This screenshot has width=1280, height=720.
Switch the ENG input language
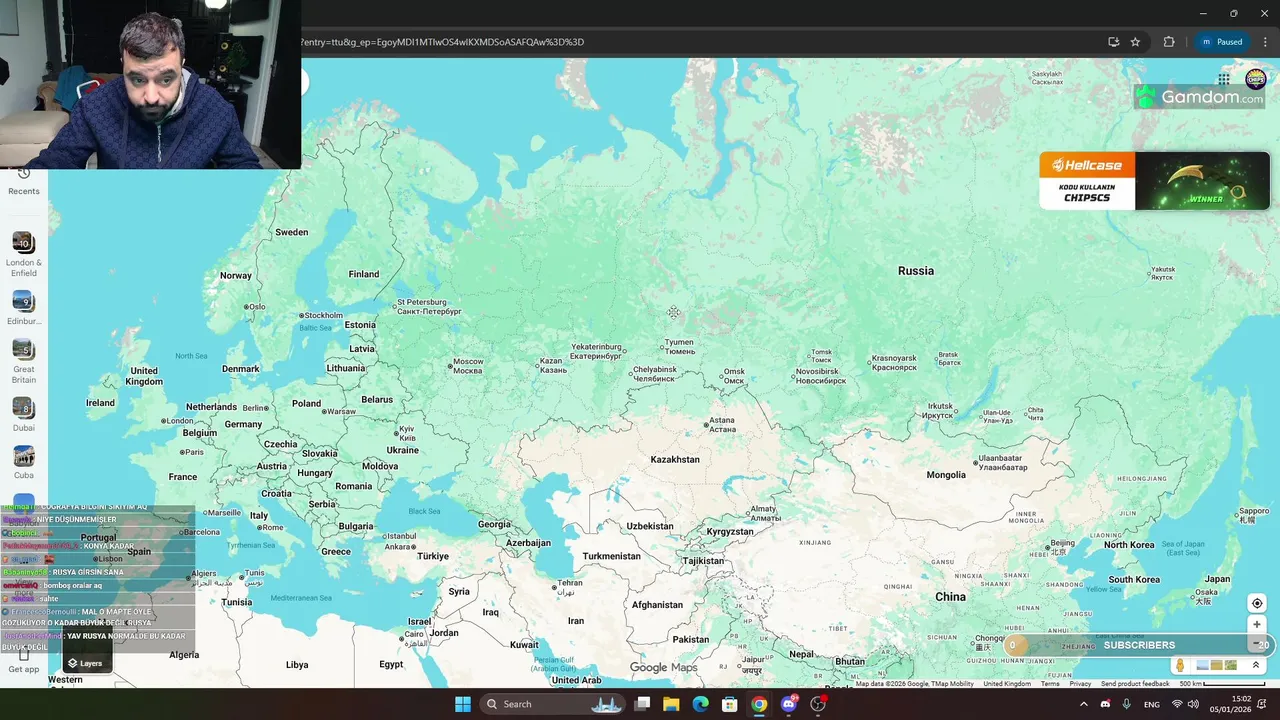(x=1152, y=704)
